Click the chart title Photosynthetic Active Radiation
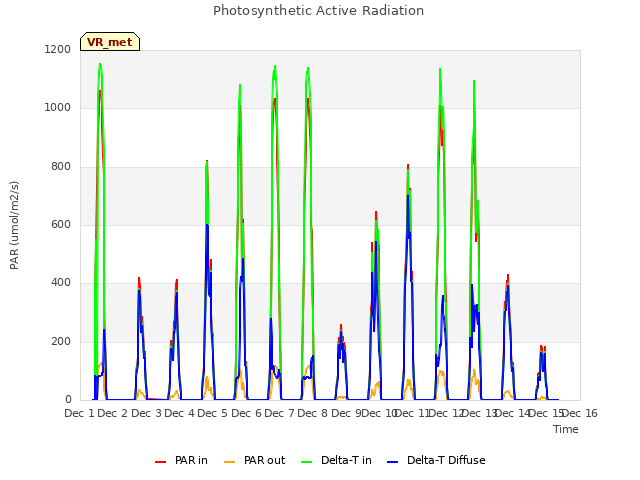This screenshot has height=480, width=640. coord(318,11)
